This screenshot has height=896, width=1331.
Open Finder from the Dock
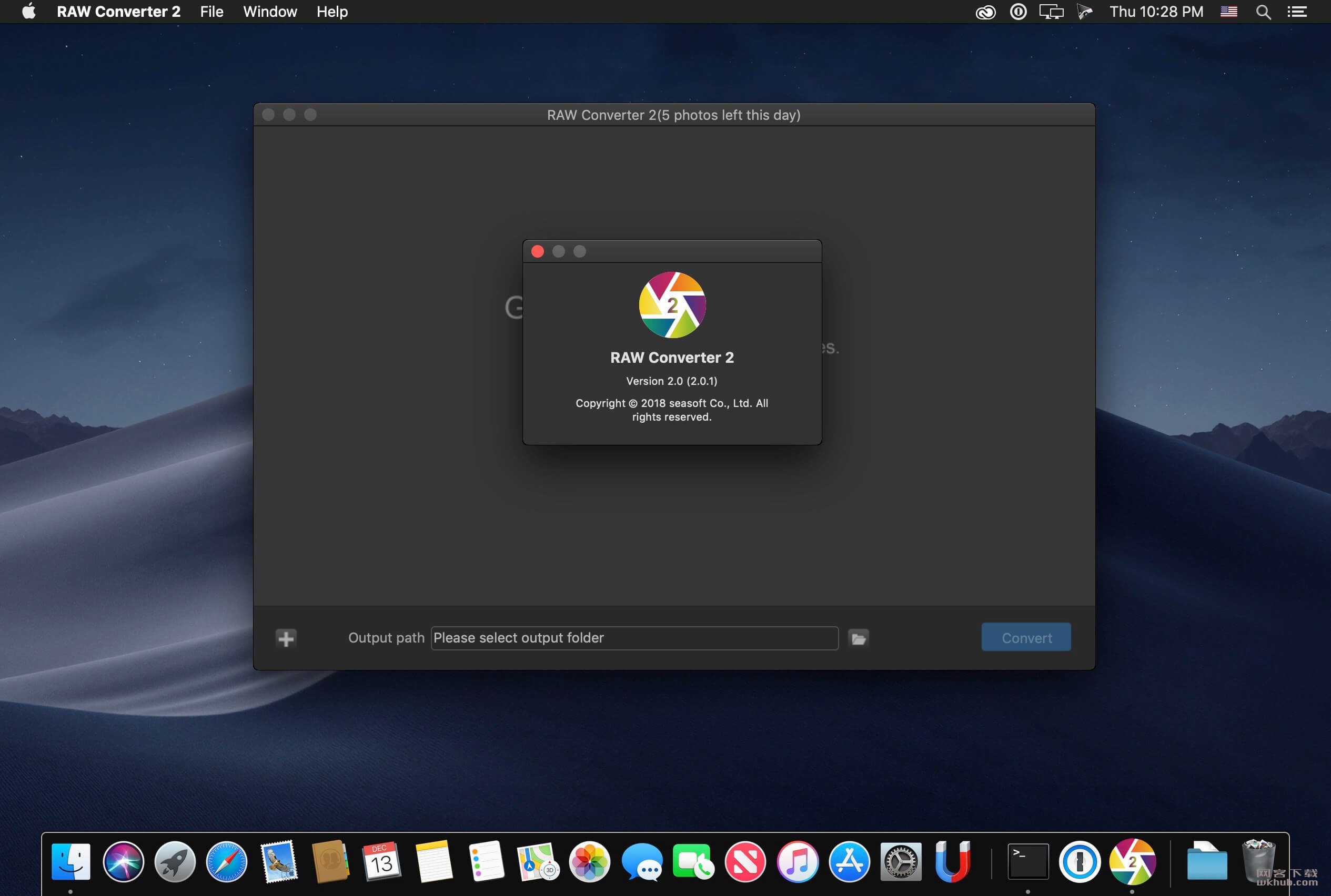coord(71,861)
